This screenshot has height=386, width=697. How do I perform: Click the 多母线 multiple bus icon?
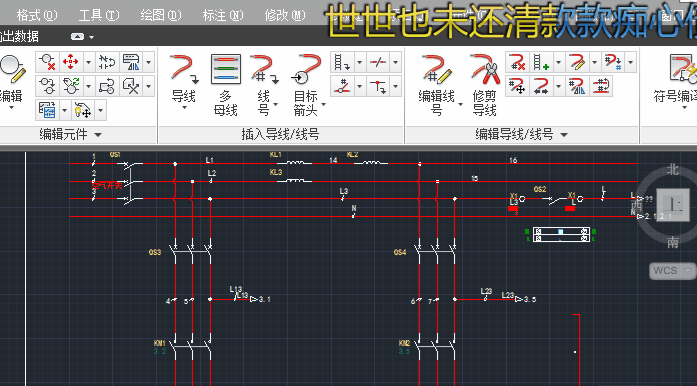coord(225,84)
